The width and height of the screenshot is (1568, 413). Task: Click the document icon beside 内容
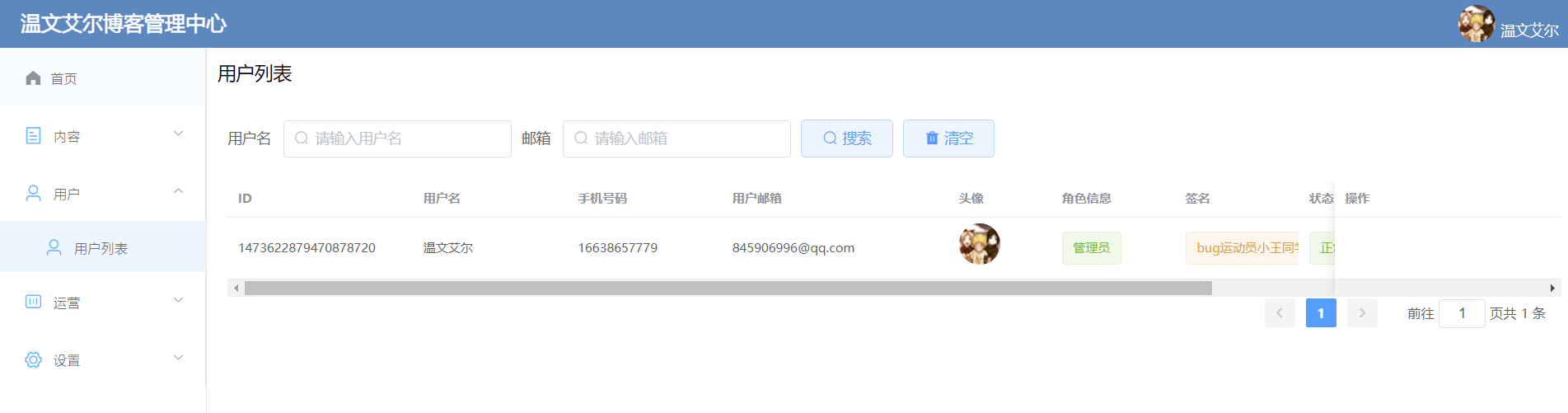[x=33, y=135]
